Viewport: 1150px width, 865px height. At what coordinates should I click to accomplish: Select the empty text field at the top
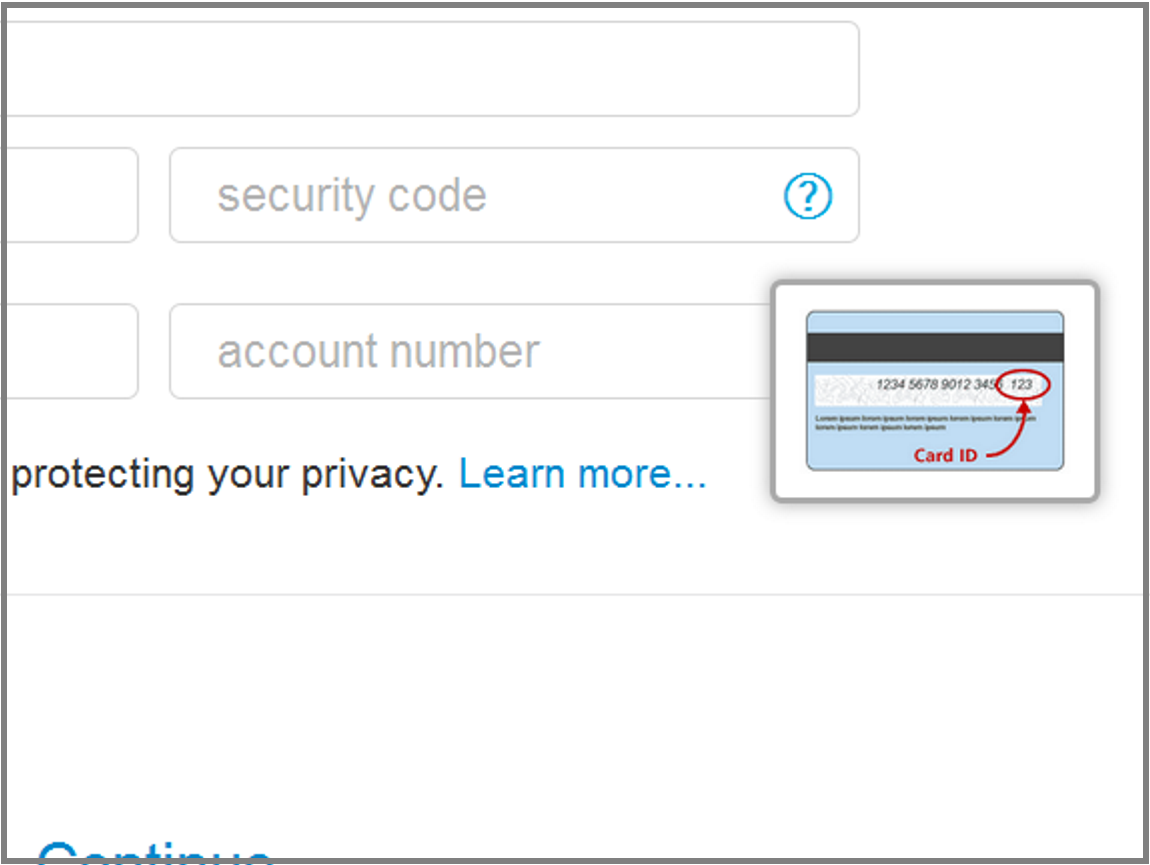click(x=430, y=68)
